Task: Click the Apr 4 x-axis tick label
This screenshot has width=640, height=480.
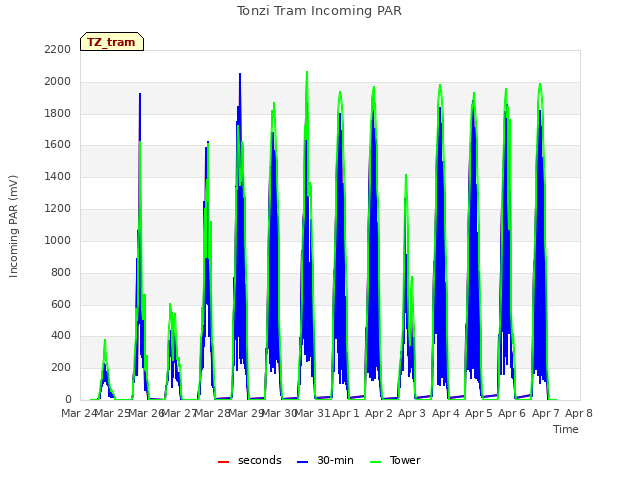Action: pyautogui.click(x=446, y=413)
